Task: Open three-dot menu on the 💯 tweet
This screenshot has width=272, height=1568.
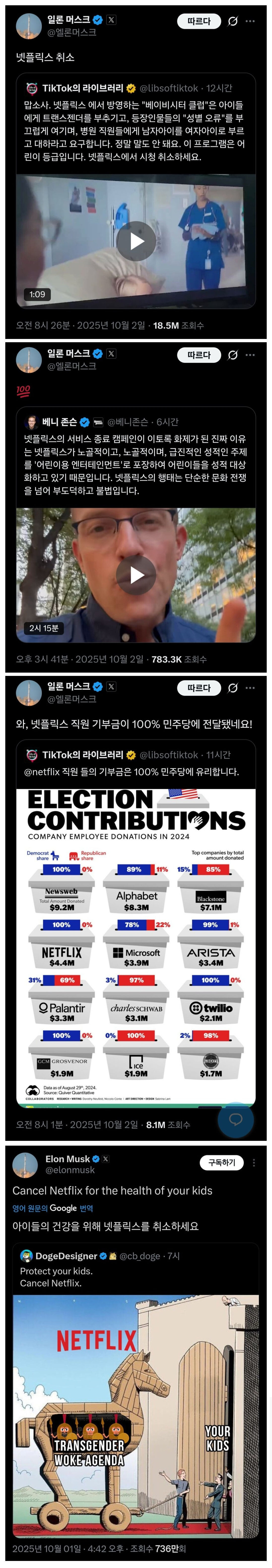Action: tap(250, 355)
